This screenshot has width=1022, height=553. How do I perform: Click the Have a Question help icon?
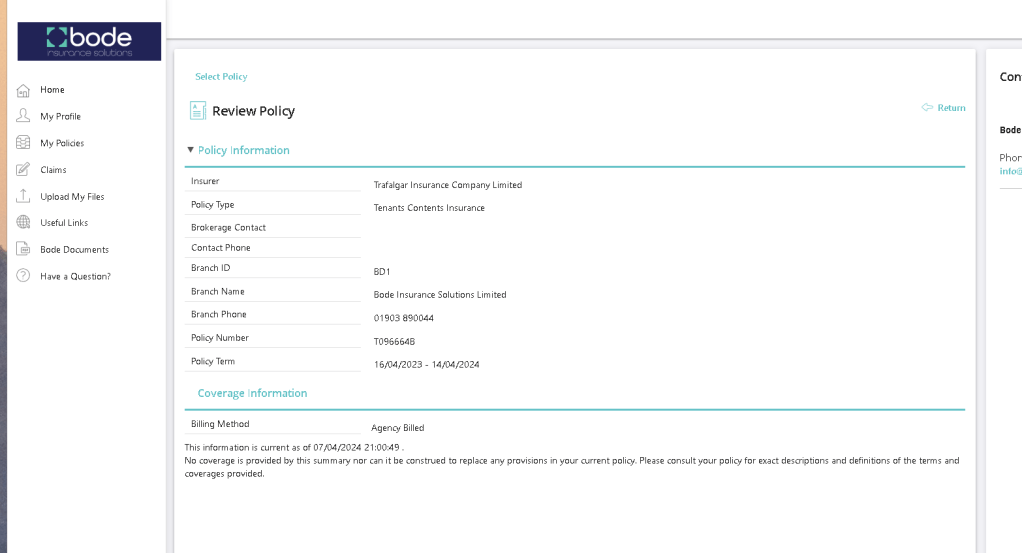click(x=23, y=276)
